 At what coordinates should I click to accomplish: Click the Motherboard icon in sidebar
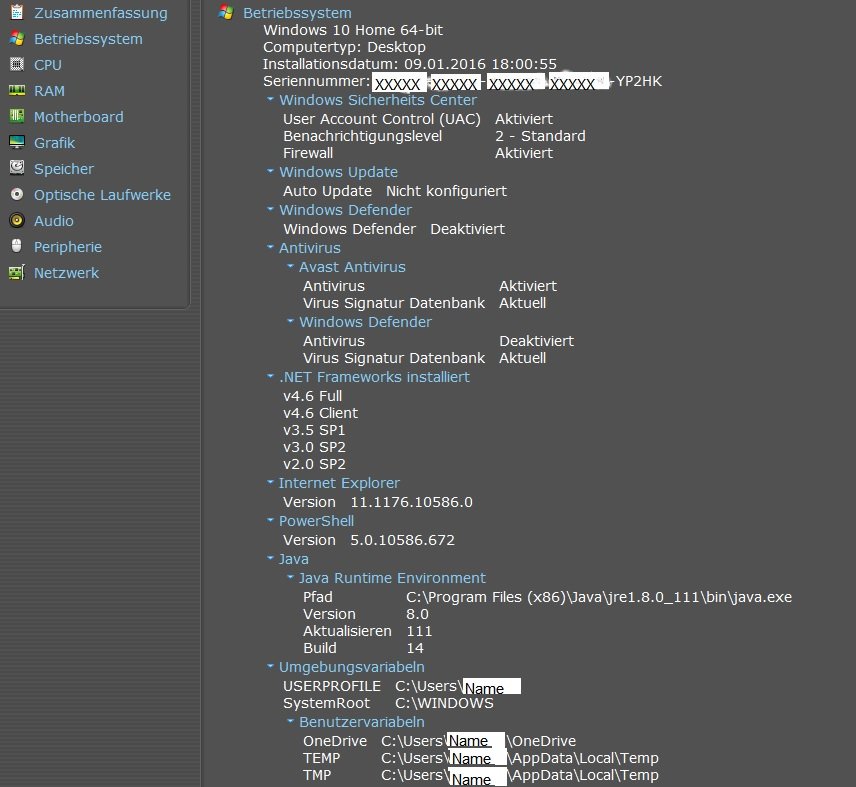pyautogui.click(x=16, y=117)
